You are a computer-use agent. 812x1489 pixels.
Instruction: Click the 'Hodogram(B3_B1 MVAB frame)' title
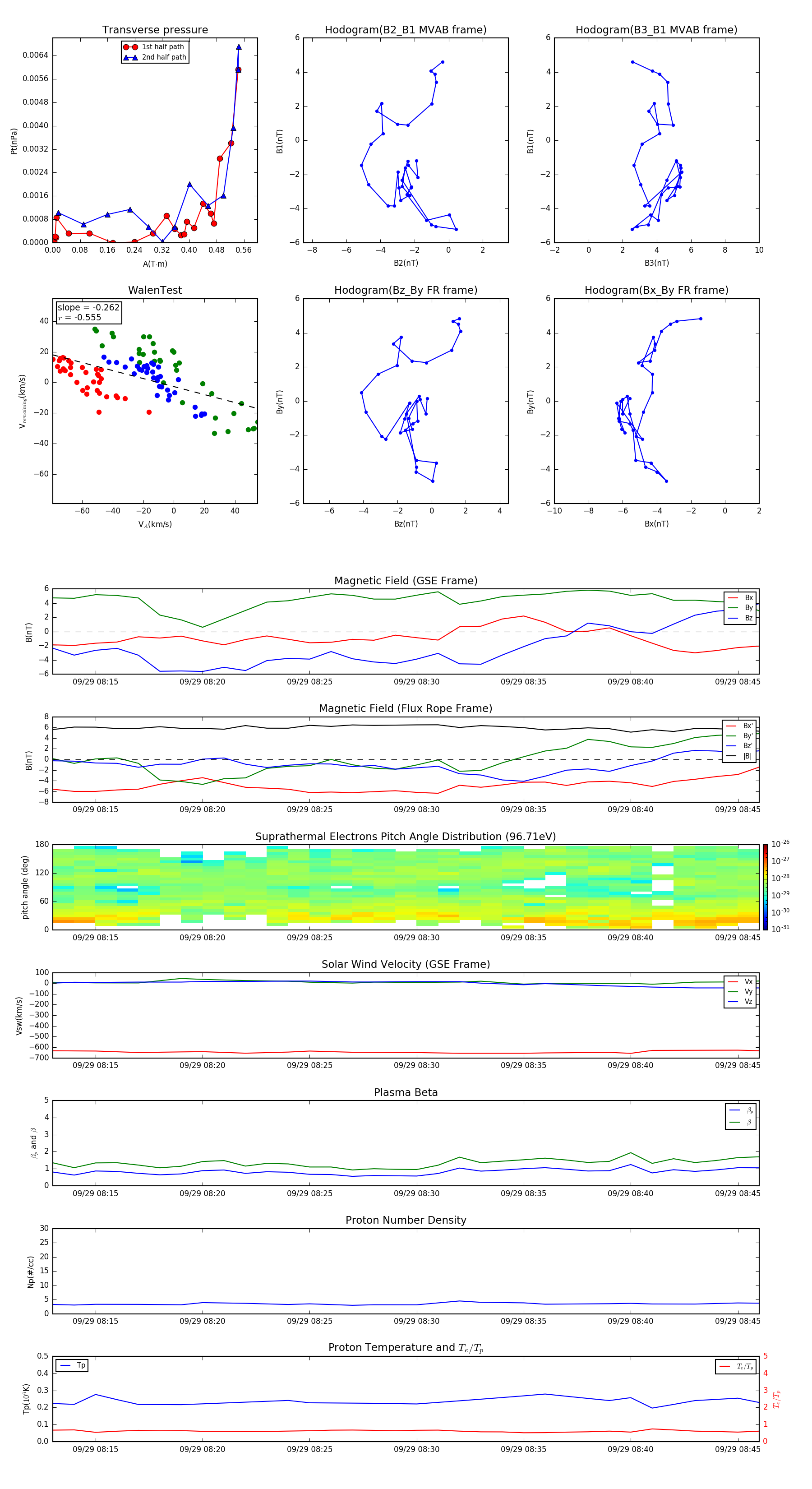[x=656, y=30]
